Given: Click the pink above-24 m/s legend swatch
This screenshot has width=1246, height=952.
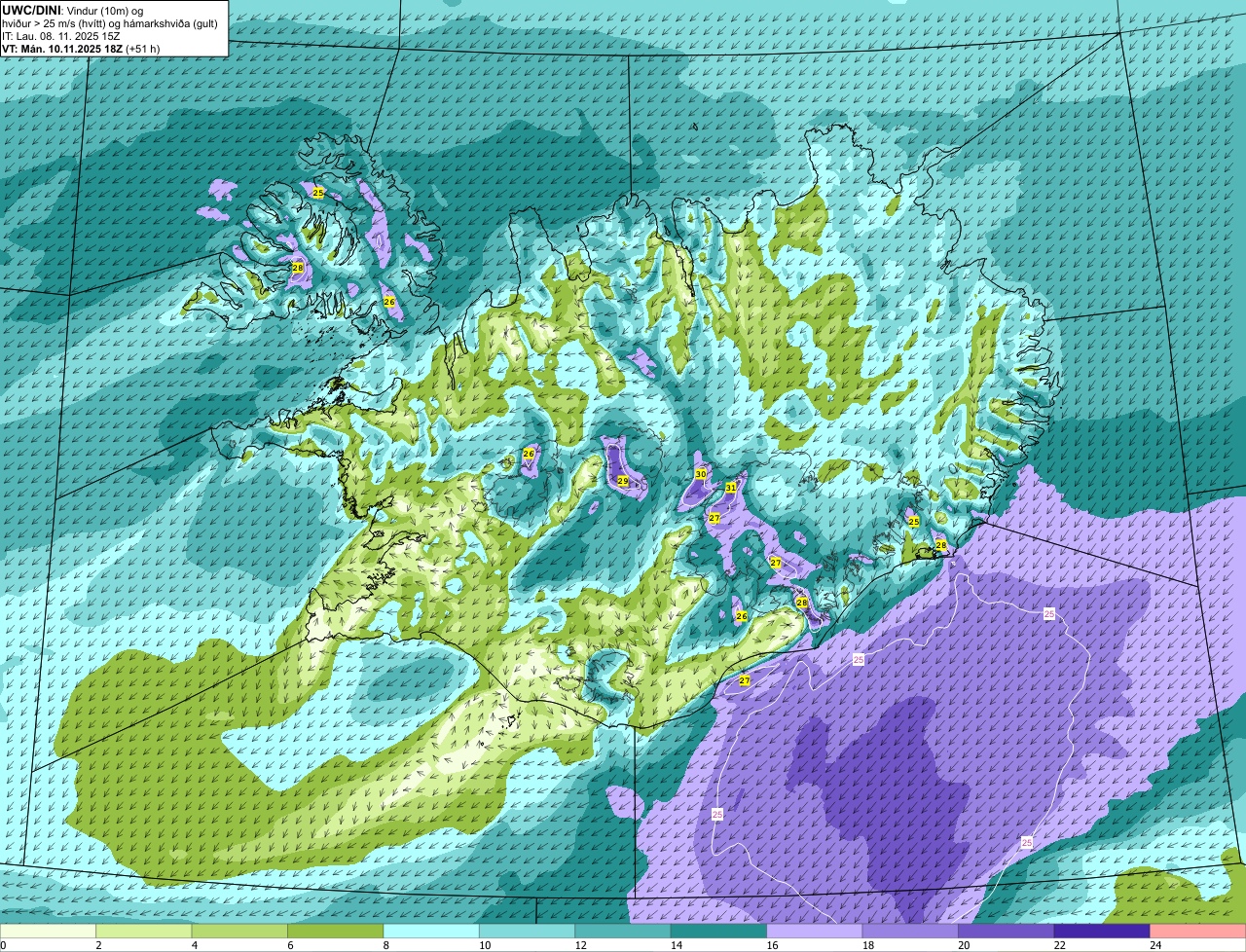Looking at the screenshot, I should [1197, 932].
